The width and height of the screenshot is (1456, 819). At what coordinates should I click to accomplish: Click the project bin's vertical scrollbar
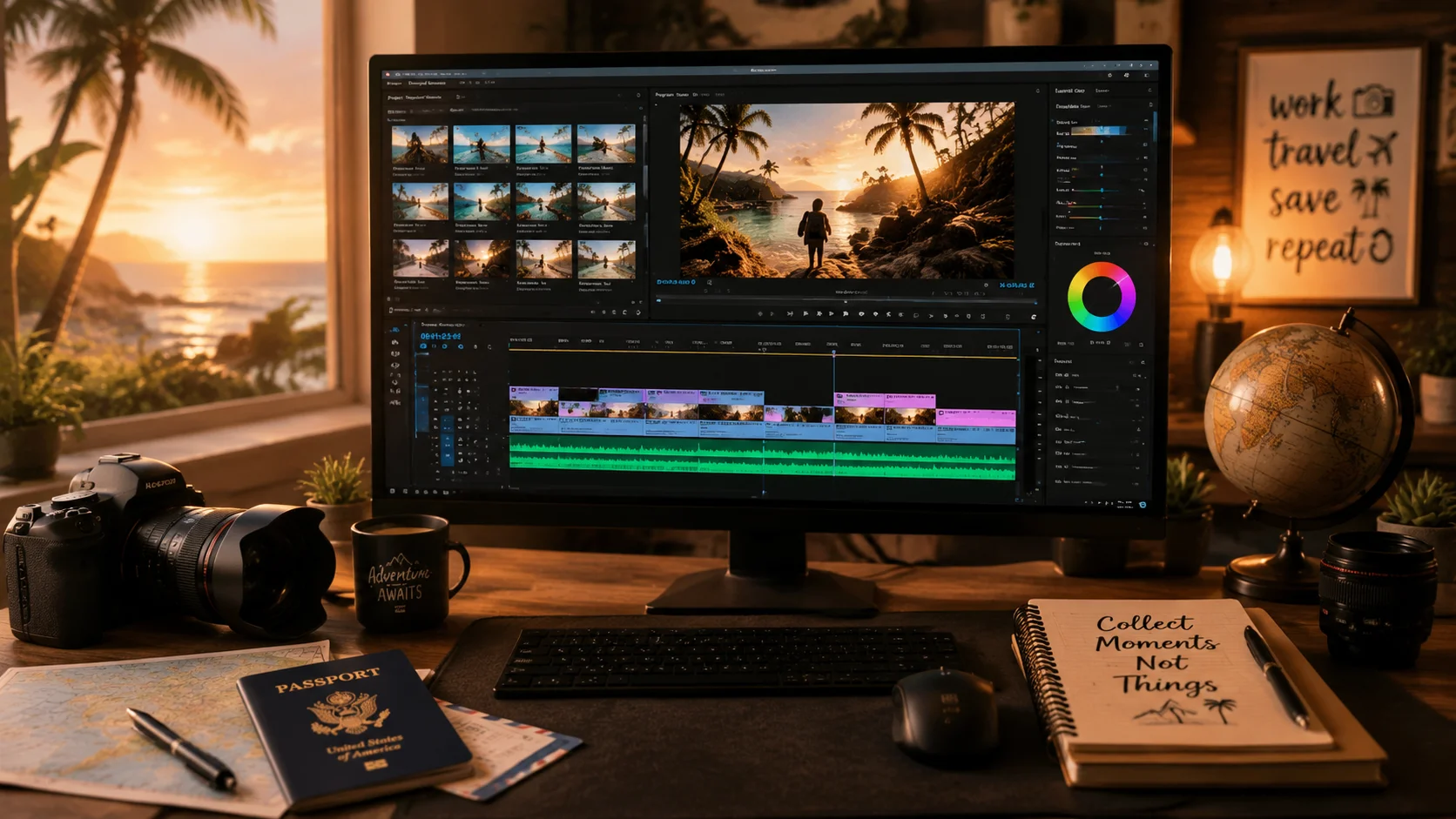(645, 182)
